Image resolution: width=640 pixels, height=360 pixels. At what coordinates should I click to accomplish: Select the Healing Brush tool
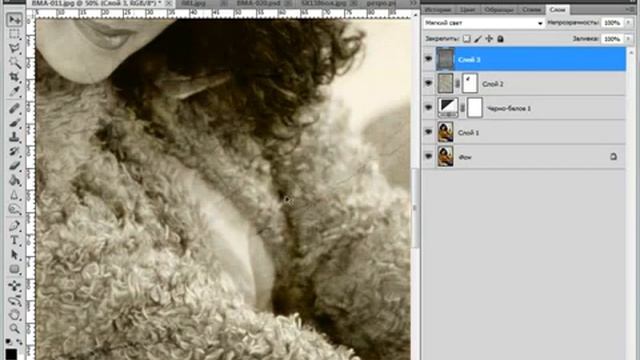pos(15,108)
